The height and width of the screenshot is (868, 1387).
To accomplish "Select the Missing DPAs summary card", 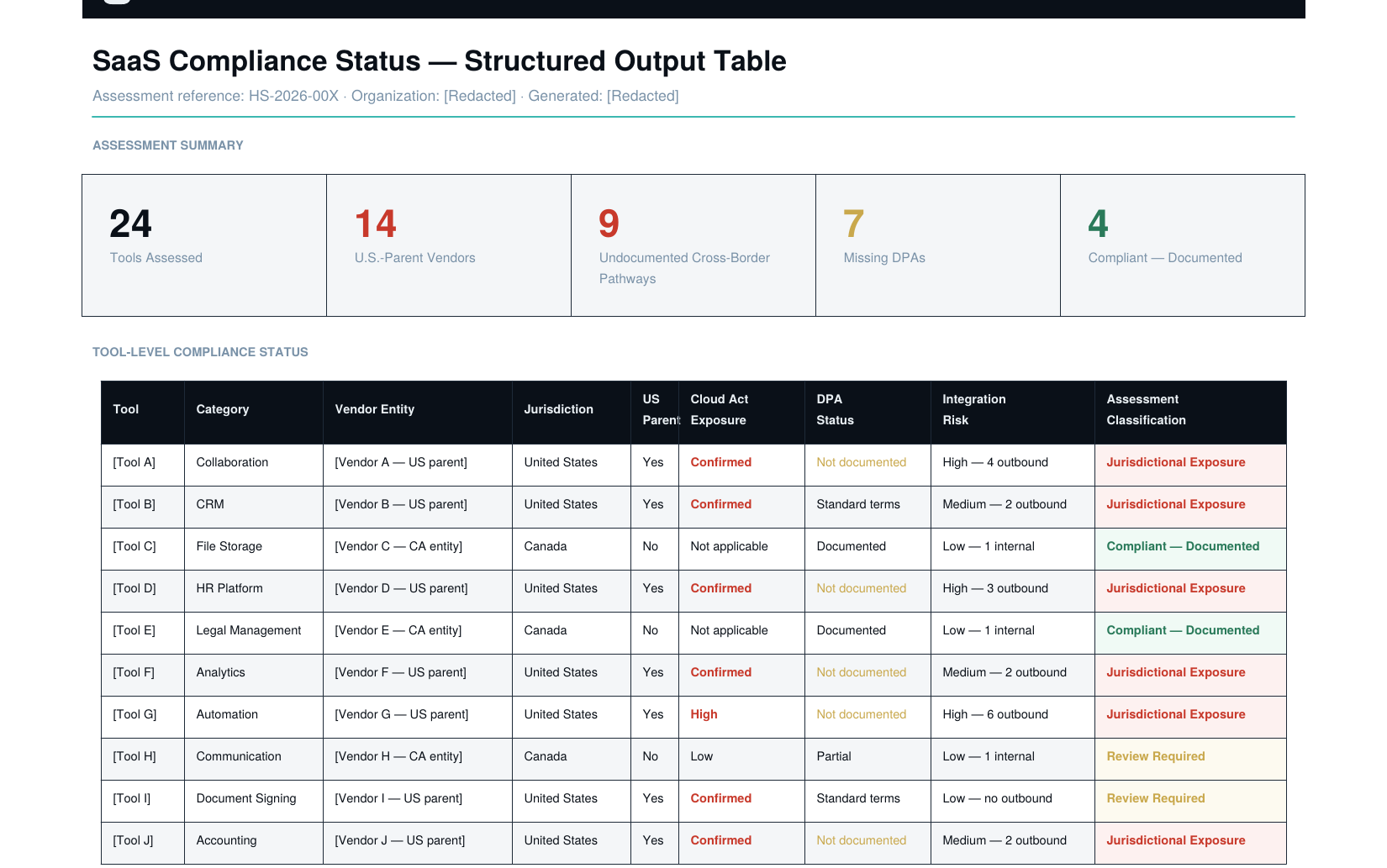I will (x=937, y=245).
